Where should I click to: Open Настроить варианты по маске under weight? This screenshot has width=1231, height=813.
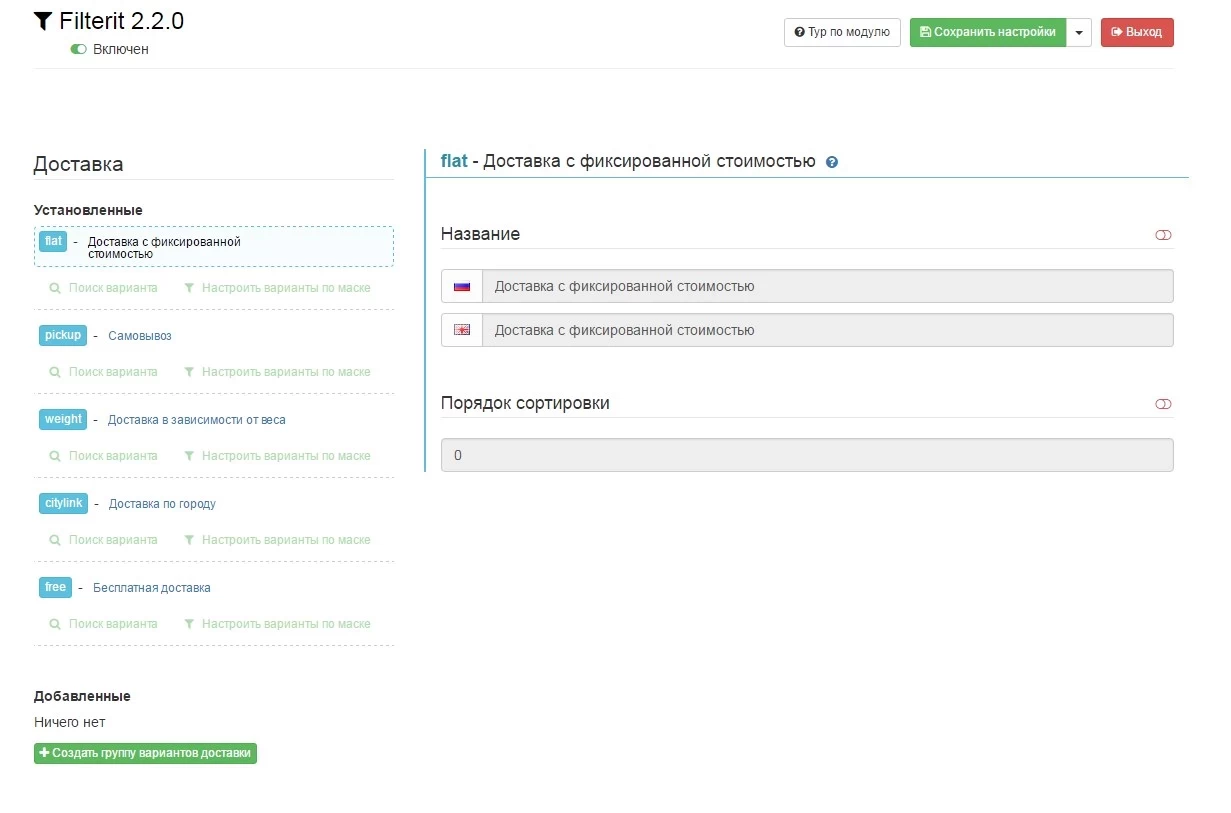pos(277,456)
